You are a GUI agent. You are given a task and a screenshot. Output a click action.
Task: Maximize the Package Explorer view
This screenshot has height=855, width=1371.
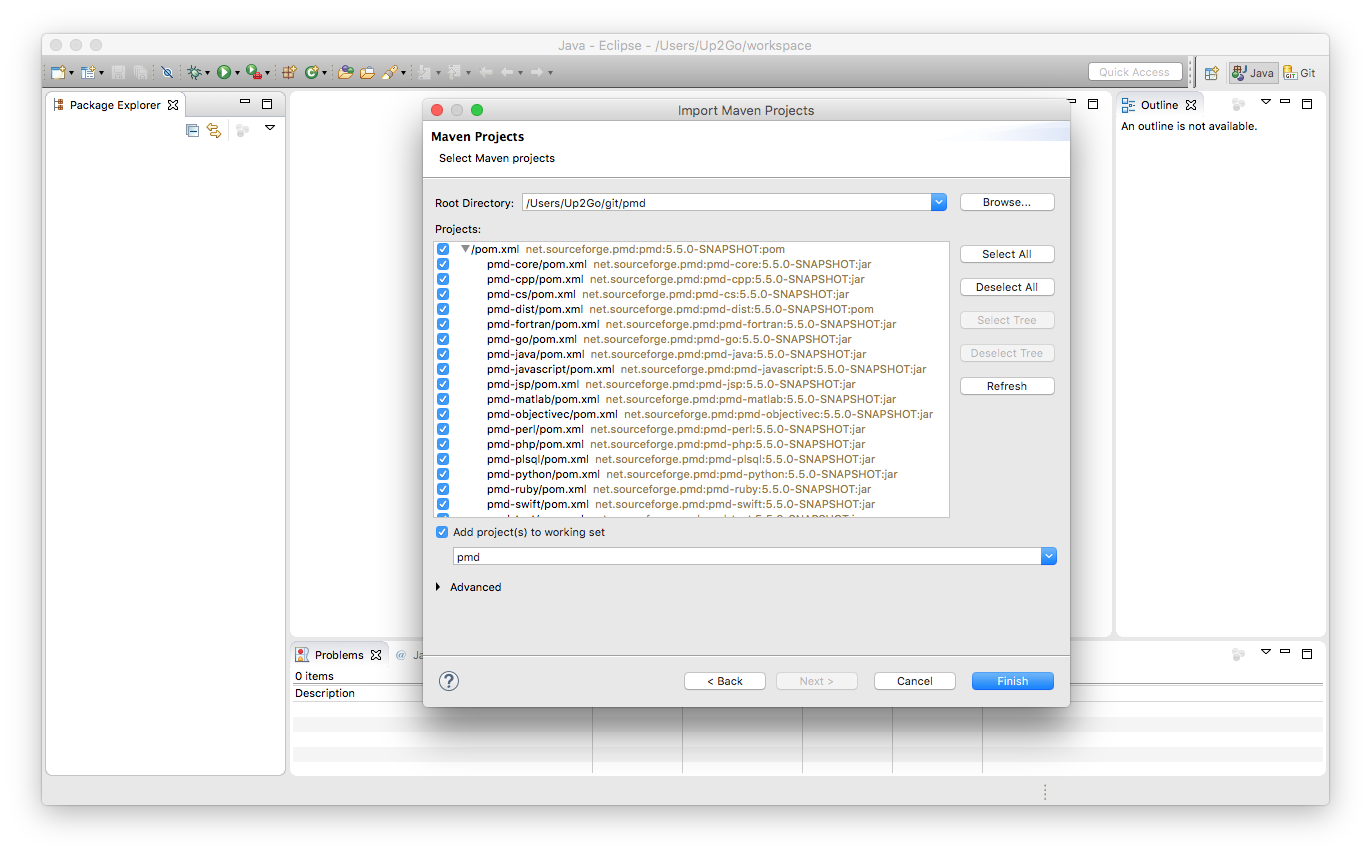click(267, 104)
